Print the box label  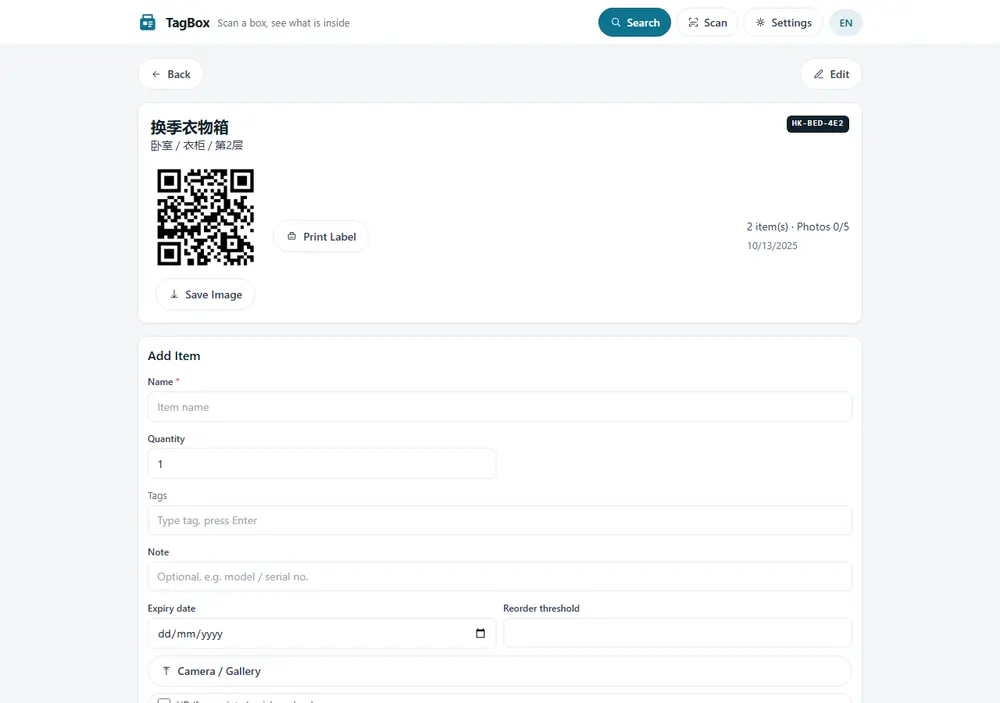click(x=321, y=236)
